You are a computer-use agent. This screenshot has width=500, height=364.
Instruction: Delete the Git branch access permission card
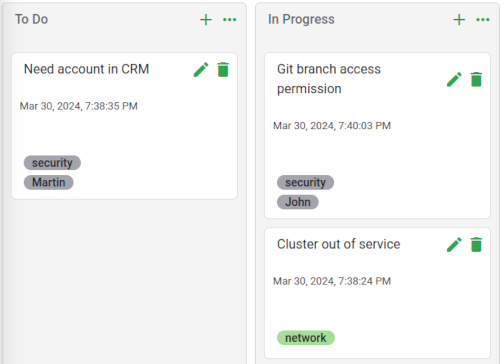(x=476, y=79)
